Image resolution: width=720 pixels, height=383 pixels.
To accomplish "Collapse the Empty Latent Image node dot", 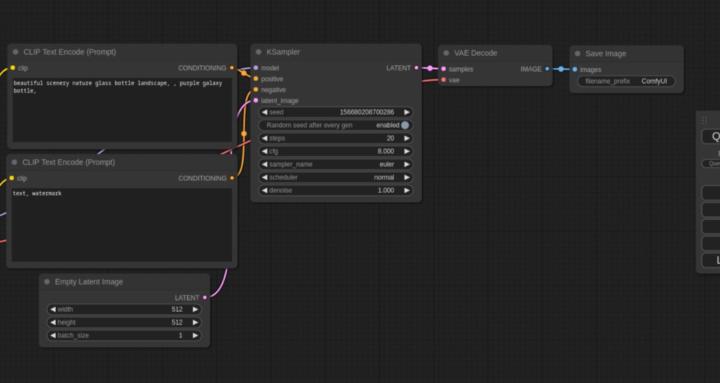I will click(x=47, y=282).
